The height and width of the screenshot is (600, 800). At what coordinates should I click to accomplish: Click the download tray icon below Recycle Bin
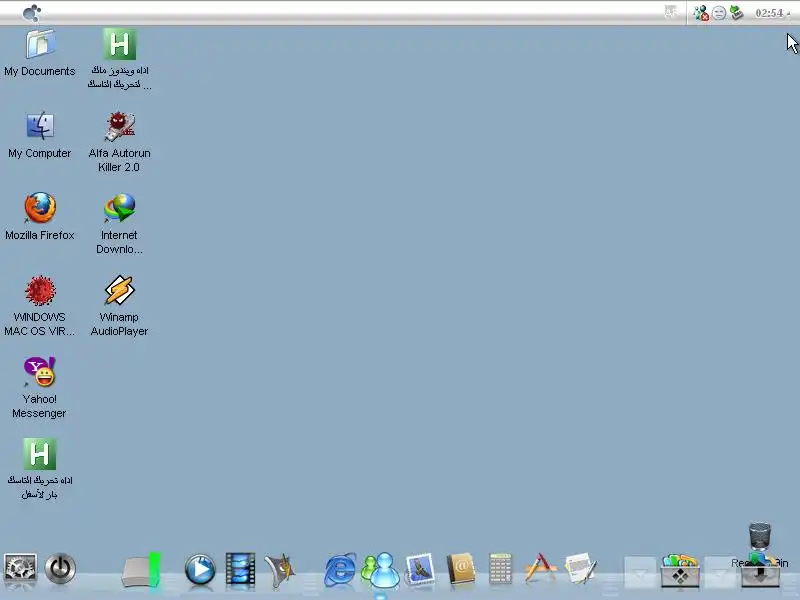point(760,571)
